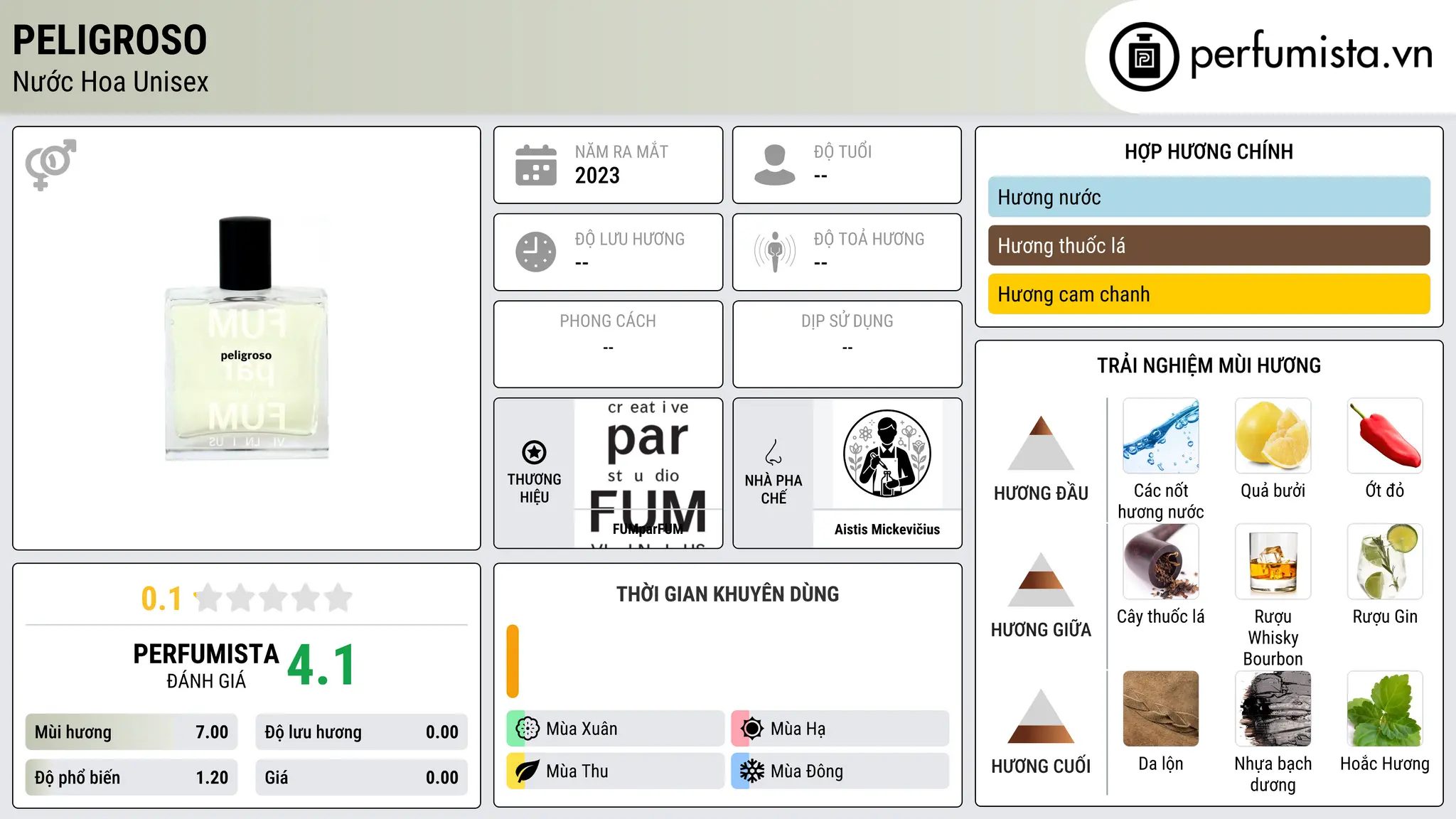This screenshot has width=1456, height=819.
Task: Click the Mùi hương 7.00 score row
Action: (132, 732)
